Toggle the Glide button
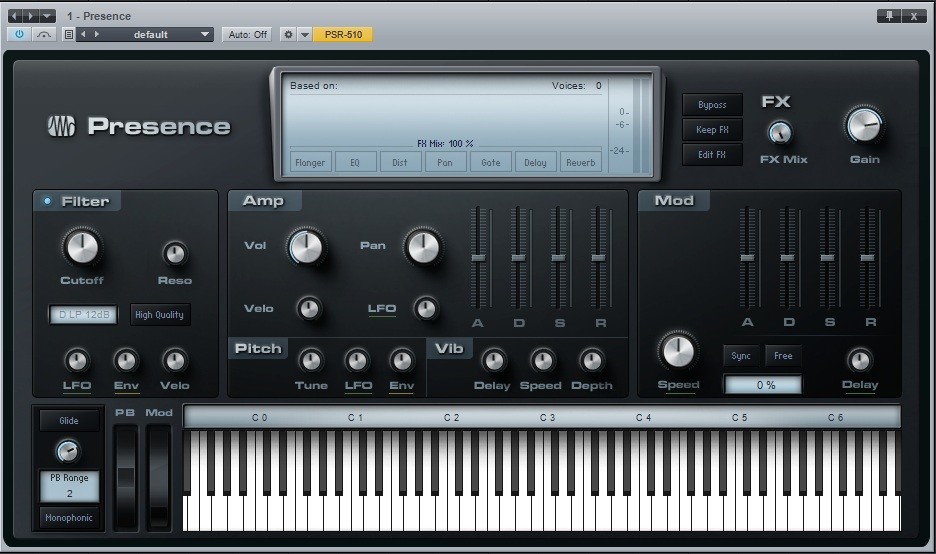The height and width of the screenshot is (554, 936). (x=69, y=420)
